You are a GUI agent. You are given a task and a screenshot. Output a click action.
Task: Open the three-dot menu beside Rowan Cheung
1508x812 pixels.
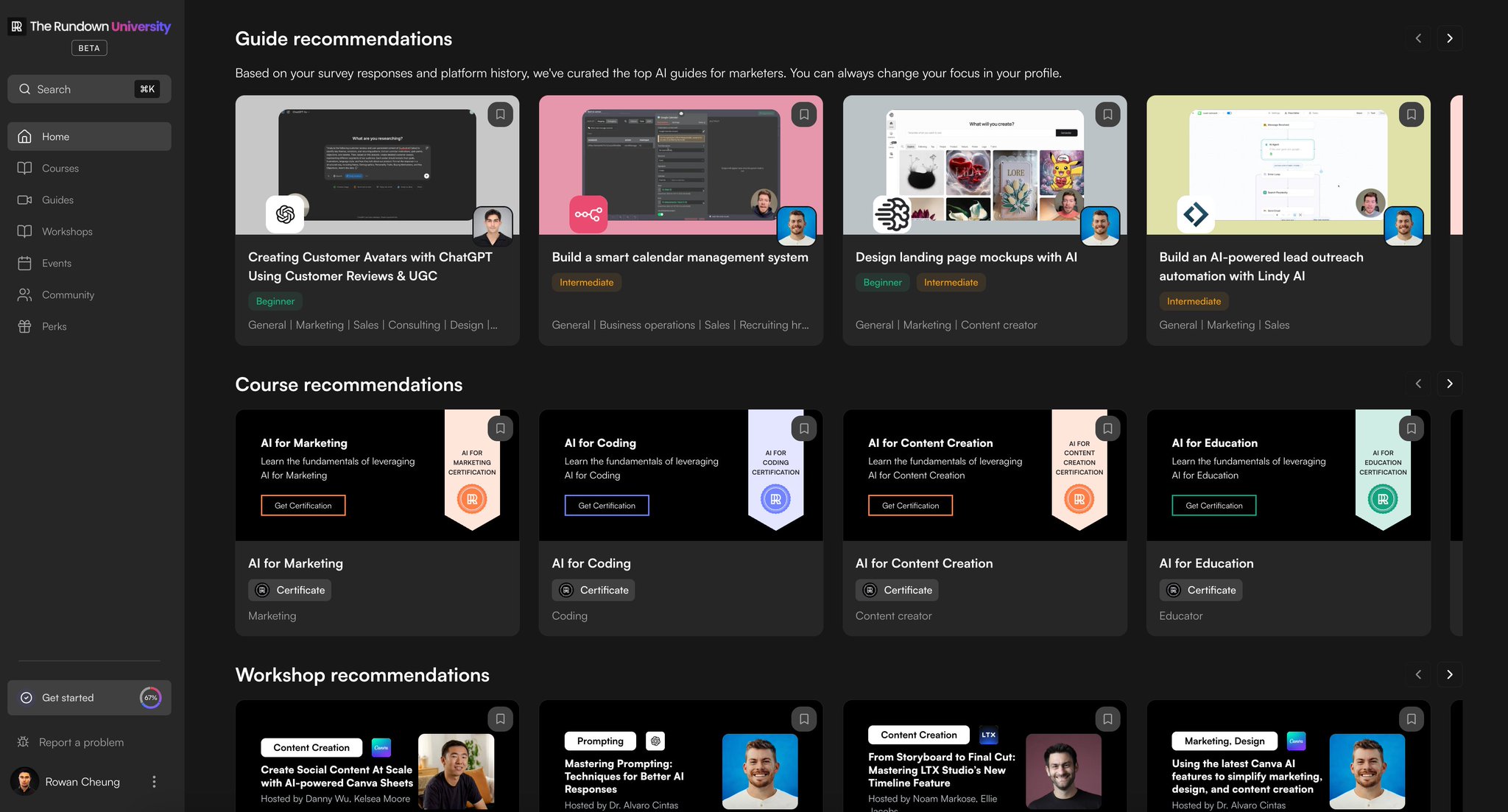pos(154,782)
